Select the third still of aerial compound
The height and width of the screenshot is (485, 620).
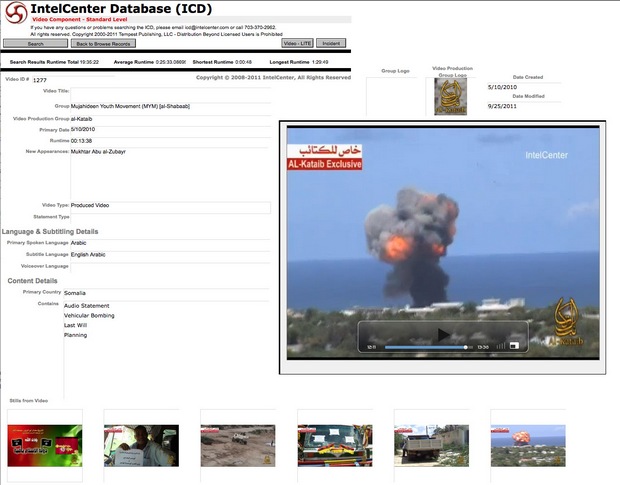(237, 445)
